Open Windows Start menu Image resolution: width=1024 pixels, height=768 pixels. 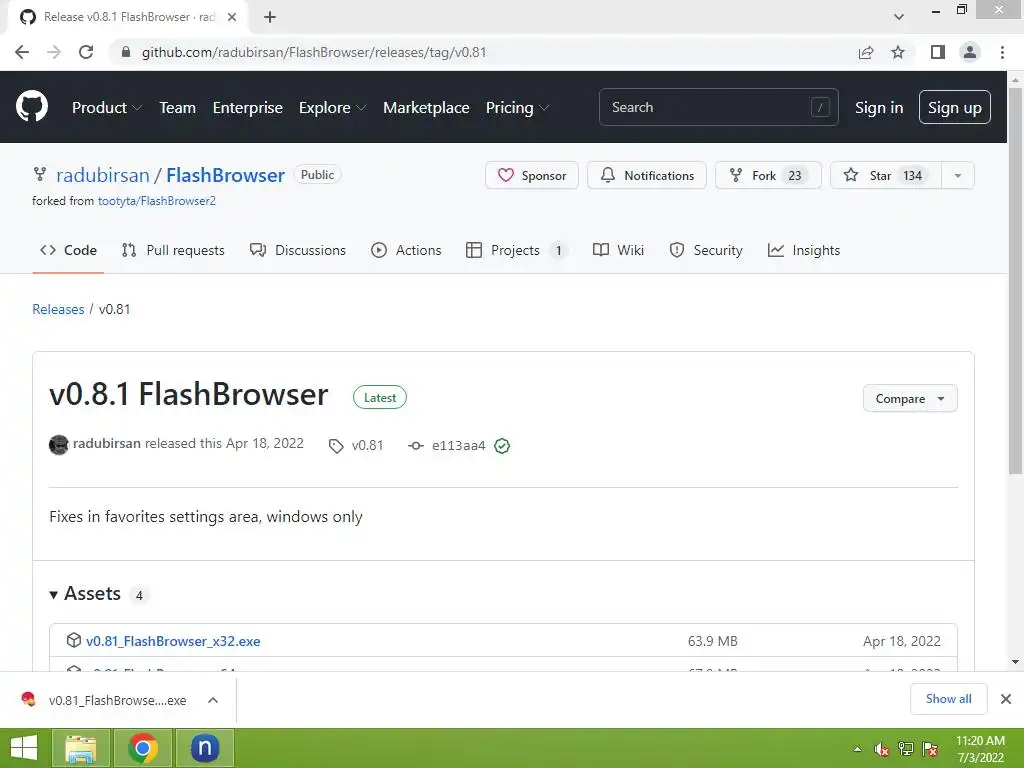click(x=24, y=748)
